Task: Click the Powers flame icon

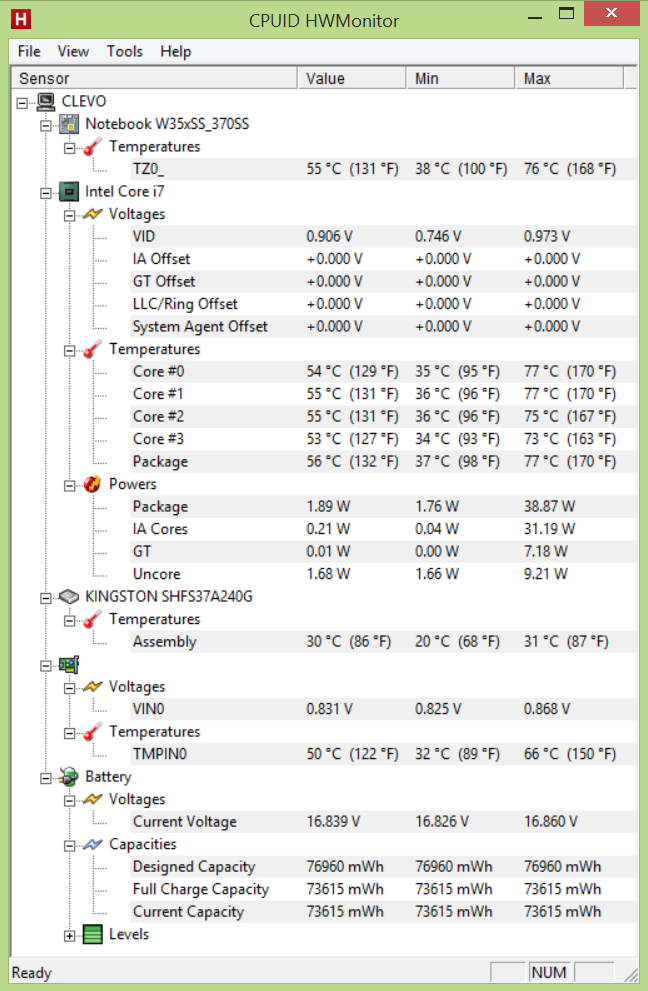Action: coord(92,484)
